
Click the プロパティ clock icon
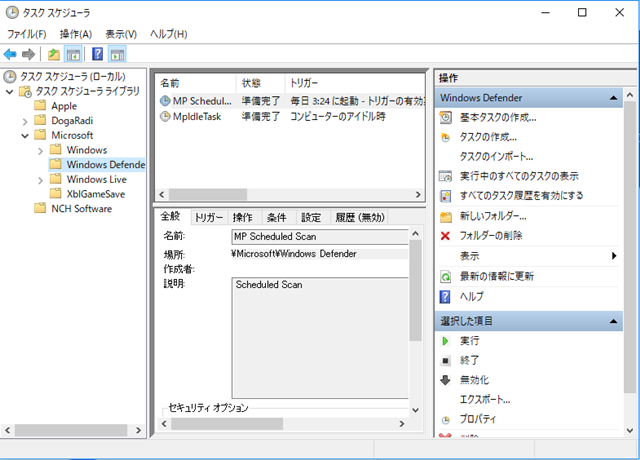point(446,420)
